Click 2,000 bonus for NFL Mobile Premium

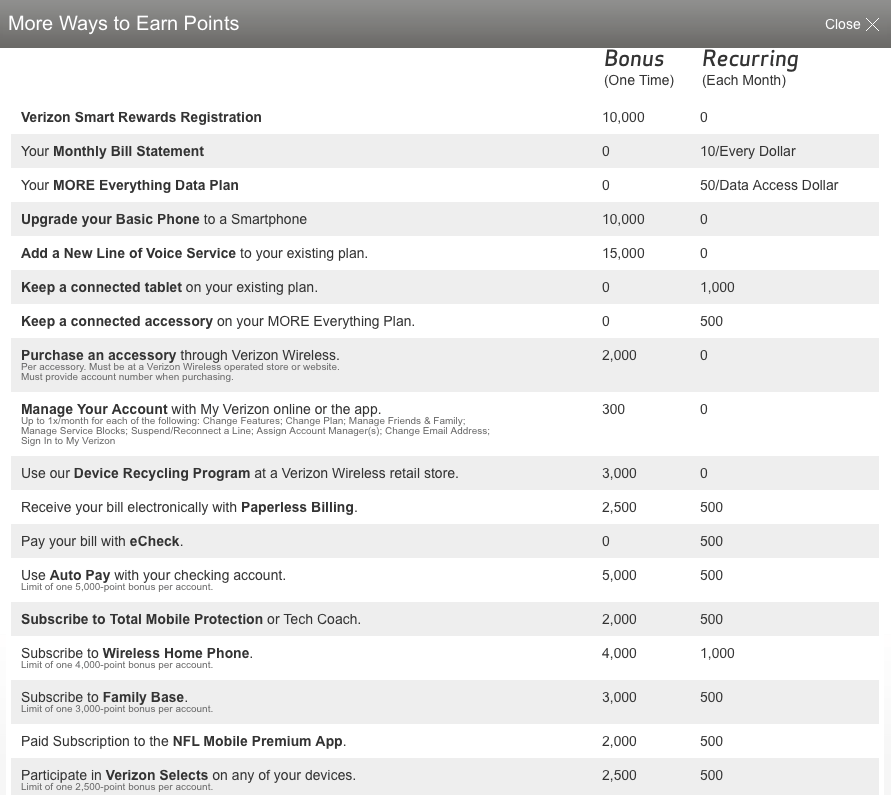click(619, 742)
